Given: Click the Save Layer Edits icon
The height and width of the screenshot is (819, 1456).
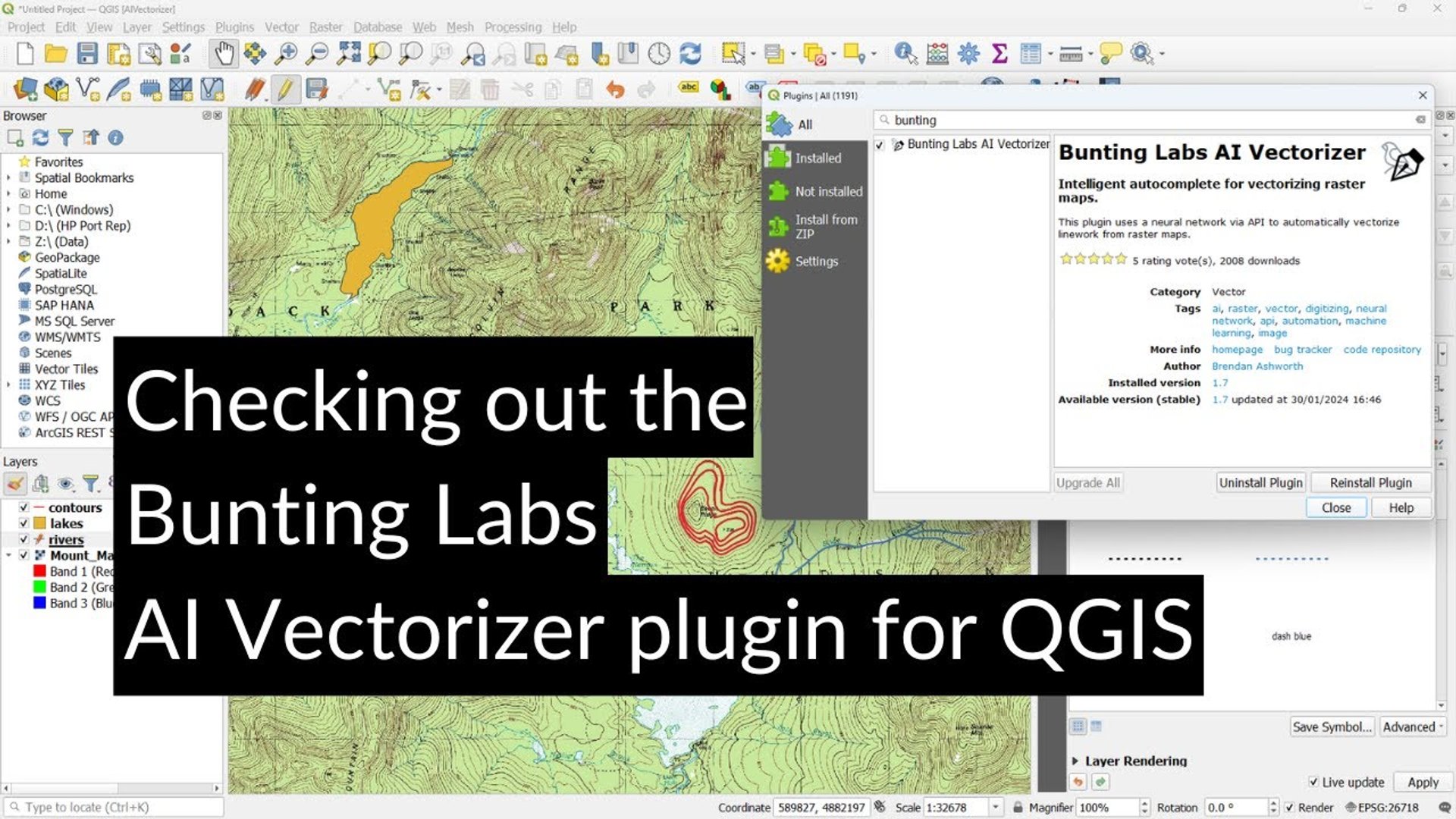Looking at the screenshot, I should tap(316, 89).
